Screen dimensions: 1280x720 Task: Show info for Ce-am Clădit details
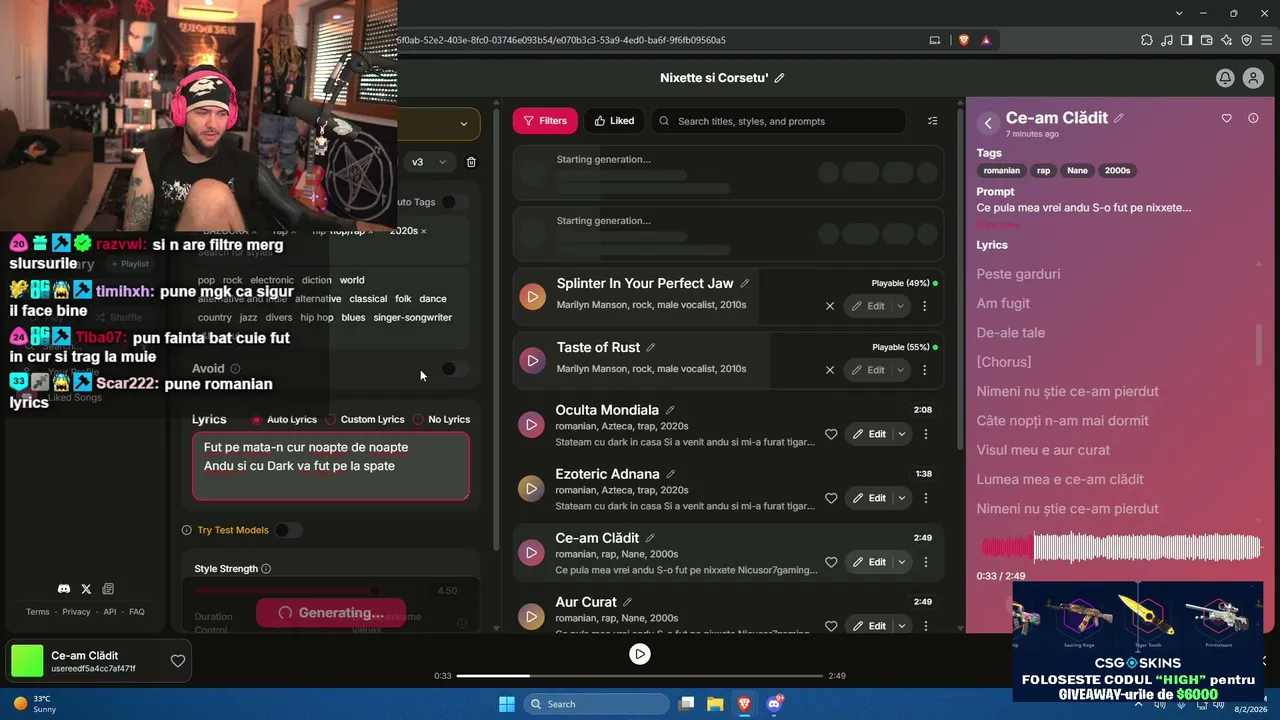1253,118
